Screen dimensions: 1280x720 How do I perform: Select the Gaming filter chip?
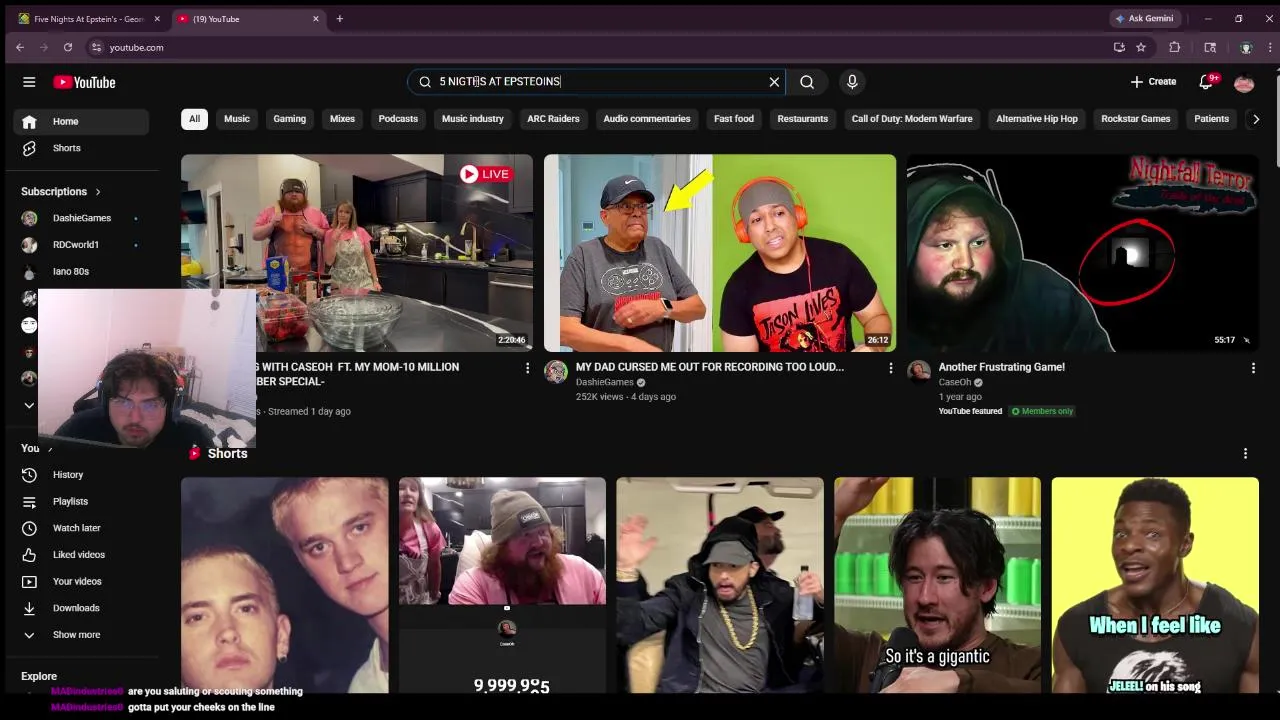(x=290, y=119)
